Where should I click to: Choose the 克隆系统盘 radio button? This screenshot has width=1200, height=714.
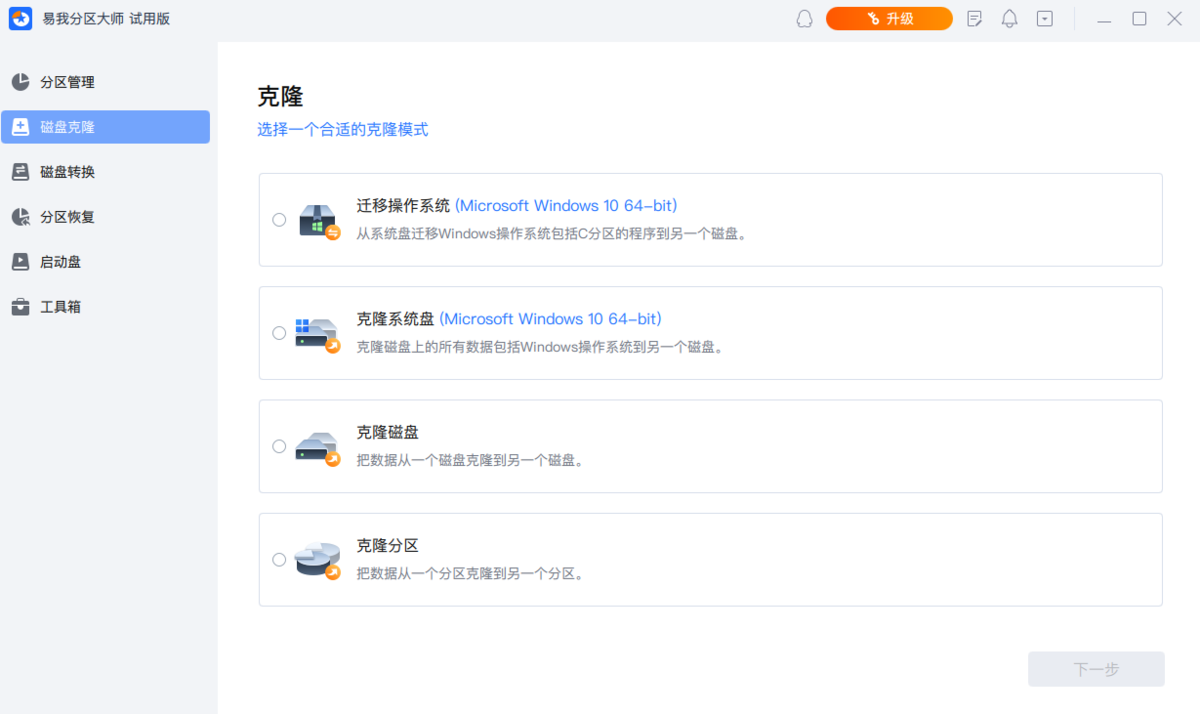(279, 333)
